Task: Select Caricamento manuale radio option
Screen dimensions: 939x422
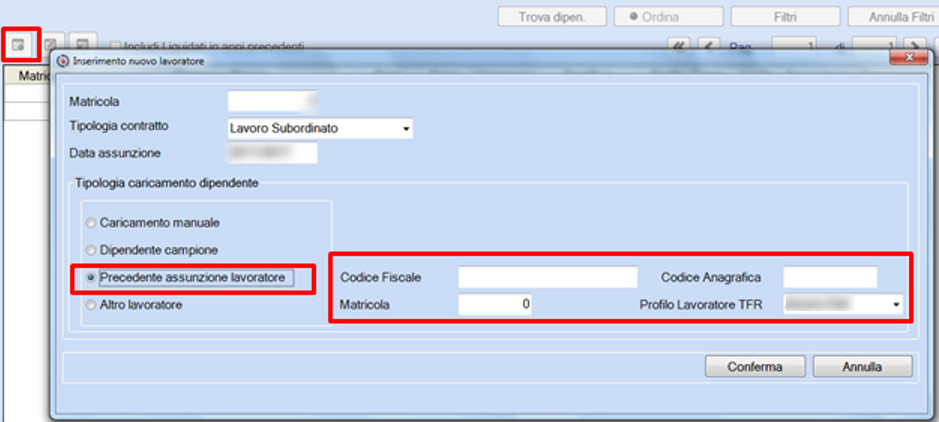Action: coord(91,223)
